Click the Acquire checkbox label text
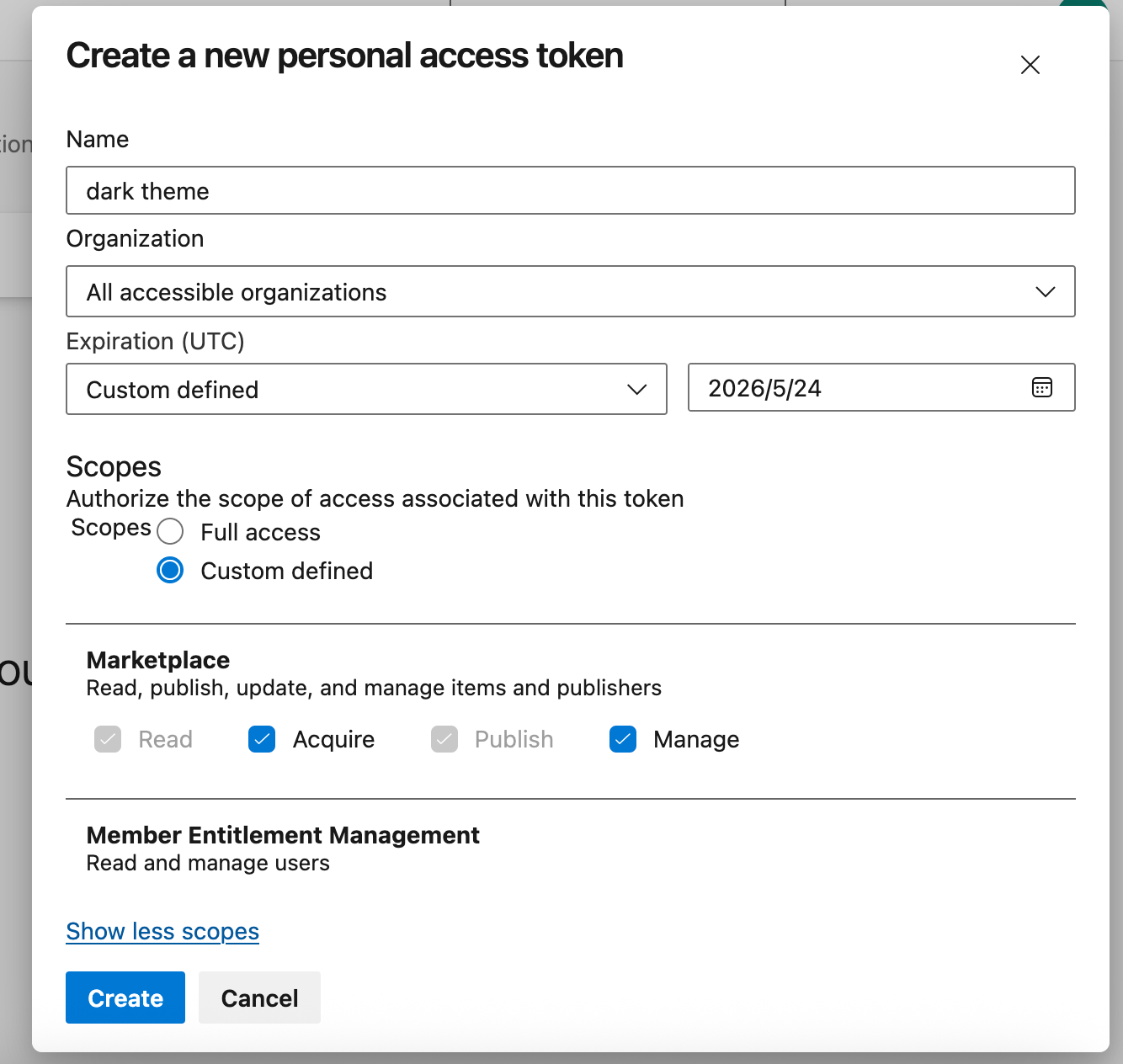This screenshot has width=1123, height=1064. [333, 739]
